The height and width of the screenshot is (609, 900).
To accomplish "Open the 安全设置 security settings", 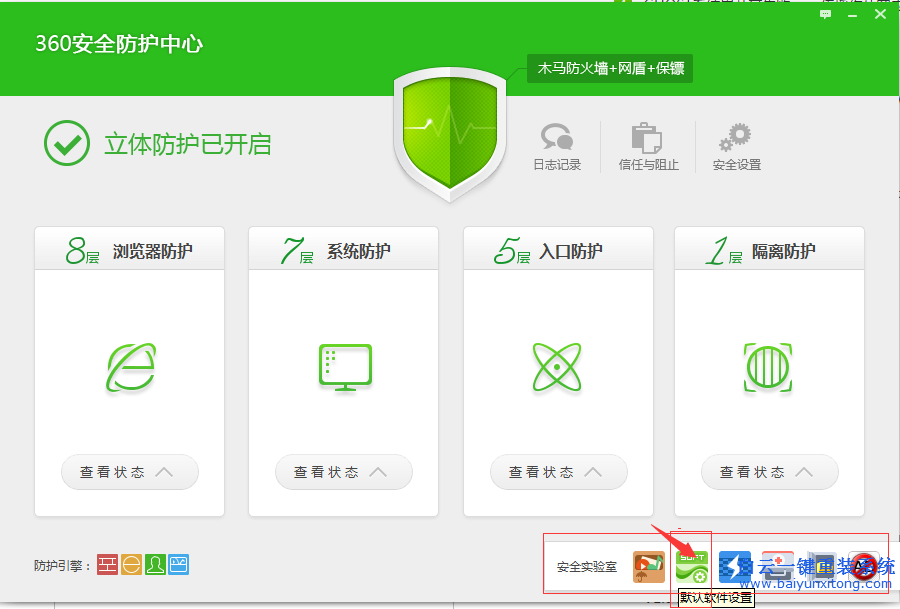I will [x=735, y=145].
